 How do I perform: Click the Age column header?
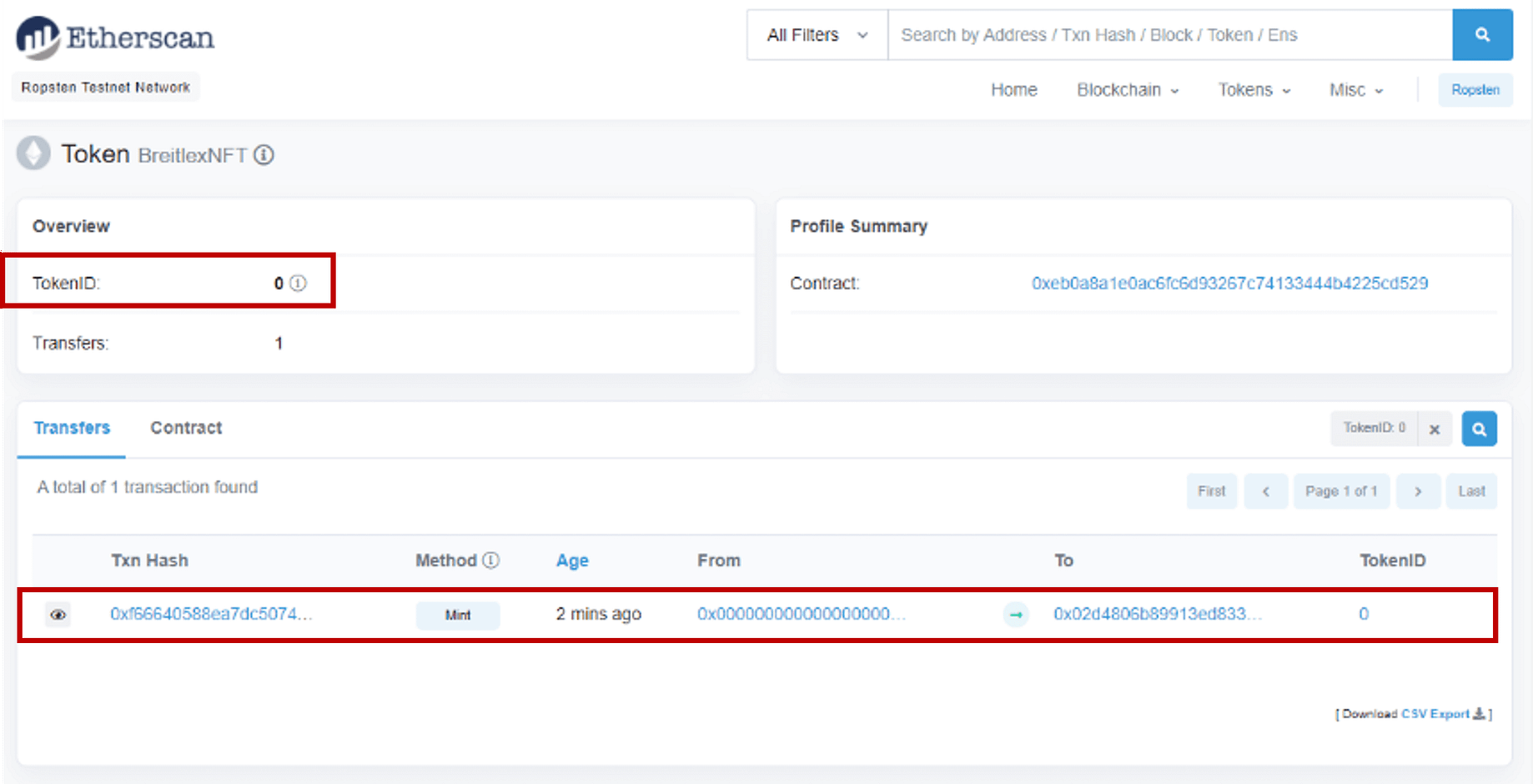tap(572, 560)
